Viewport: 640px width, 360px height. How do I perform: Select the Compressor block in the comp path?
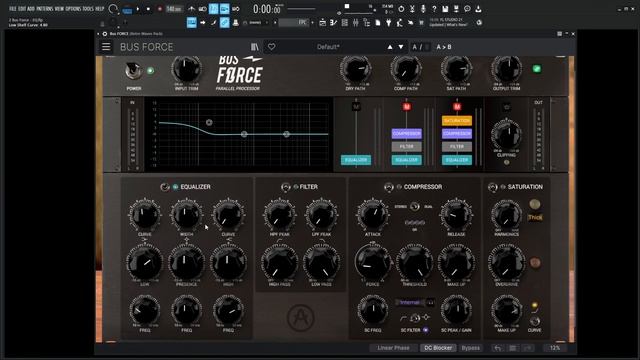click(x=407, y=133)
